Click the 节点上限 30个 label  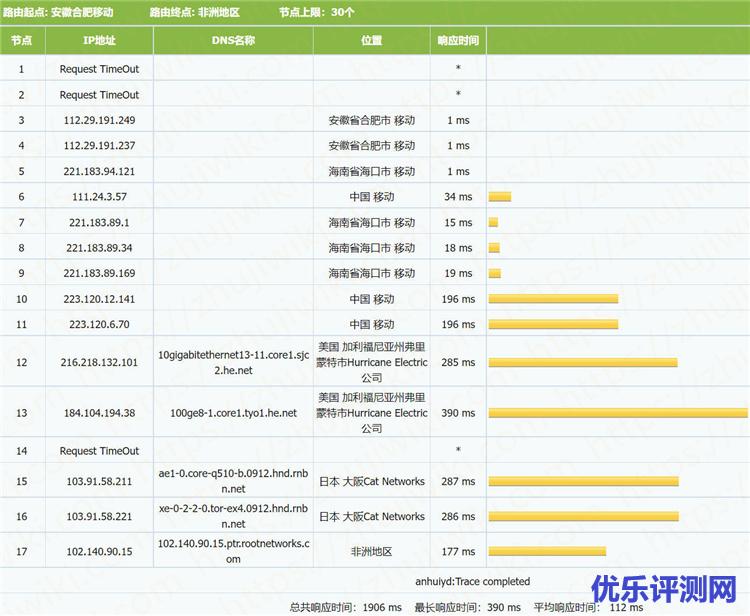[316, 12]
